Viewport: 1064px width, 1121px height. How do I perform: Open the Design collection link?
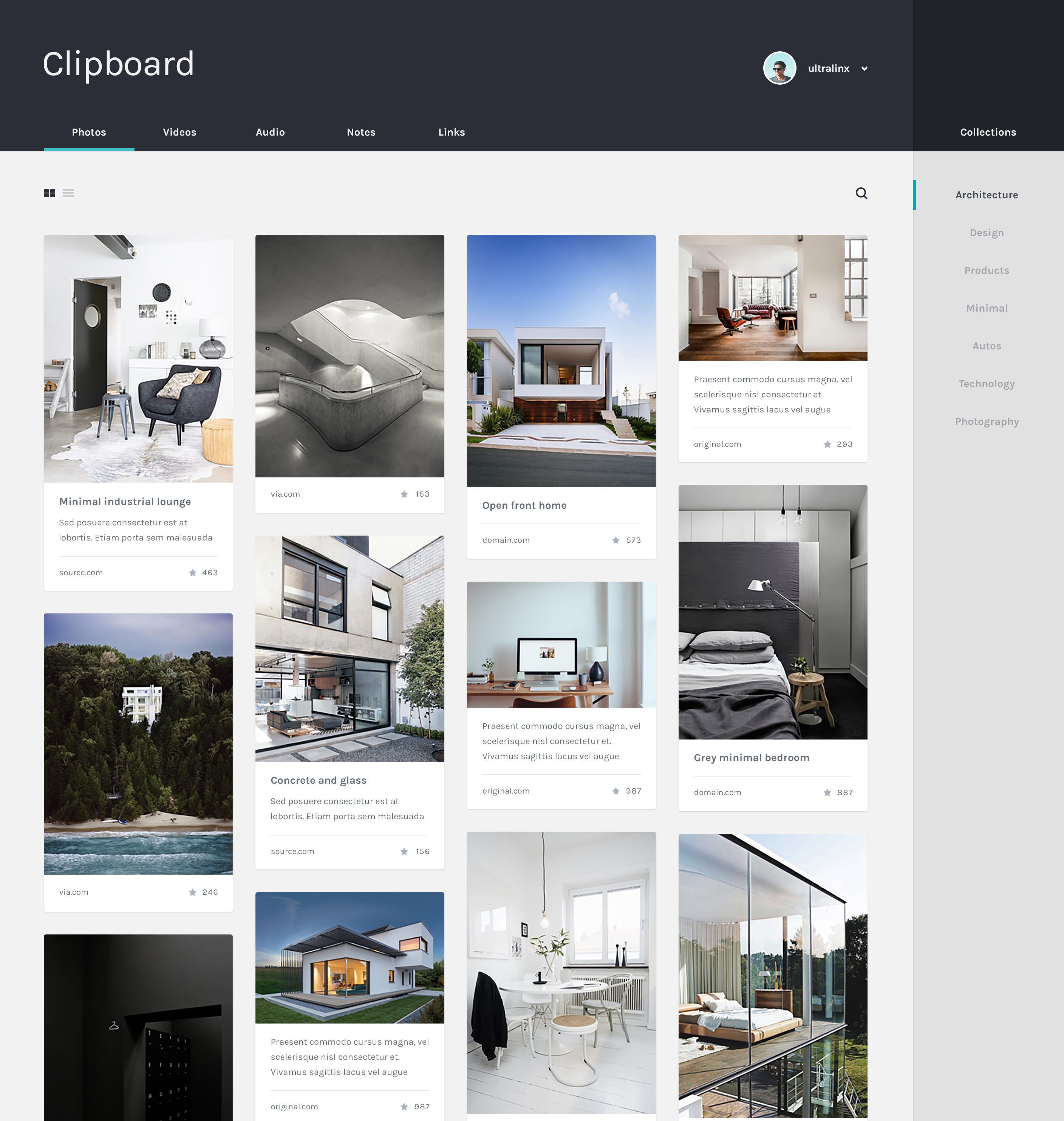click(987, 232)
